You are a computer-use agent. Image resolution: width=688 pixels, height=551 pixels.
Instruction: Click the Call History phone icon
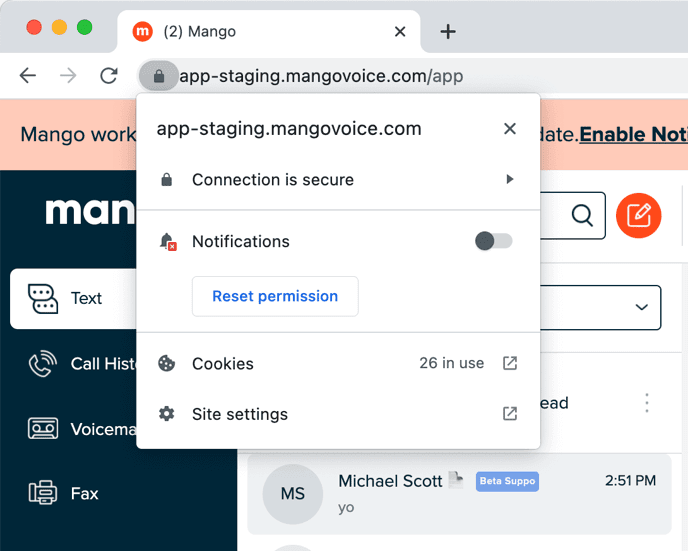[43, 364]
